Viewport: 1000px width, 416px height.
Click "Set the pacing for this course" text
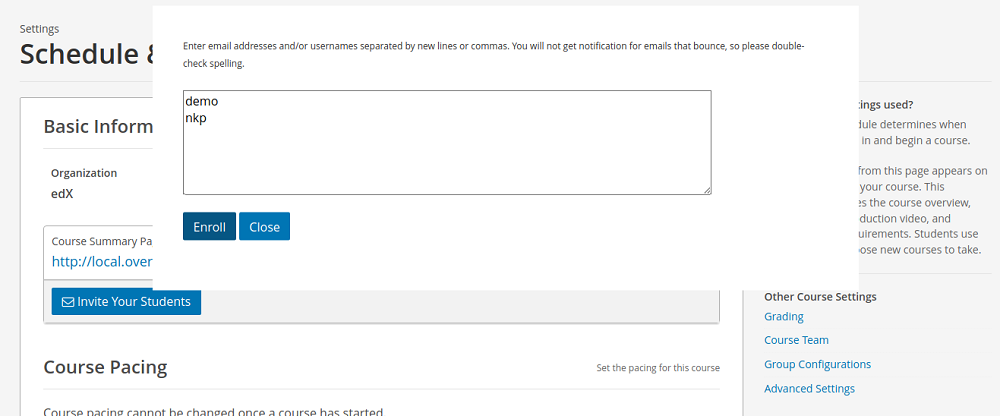click(658, 368)
